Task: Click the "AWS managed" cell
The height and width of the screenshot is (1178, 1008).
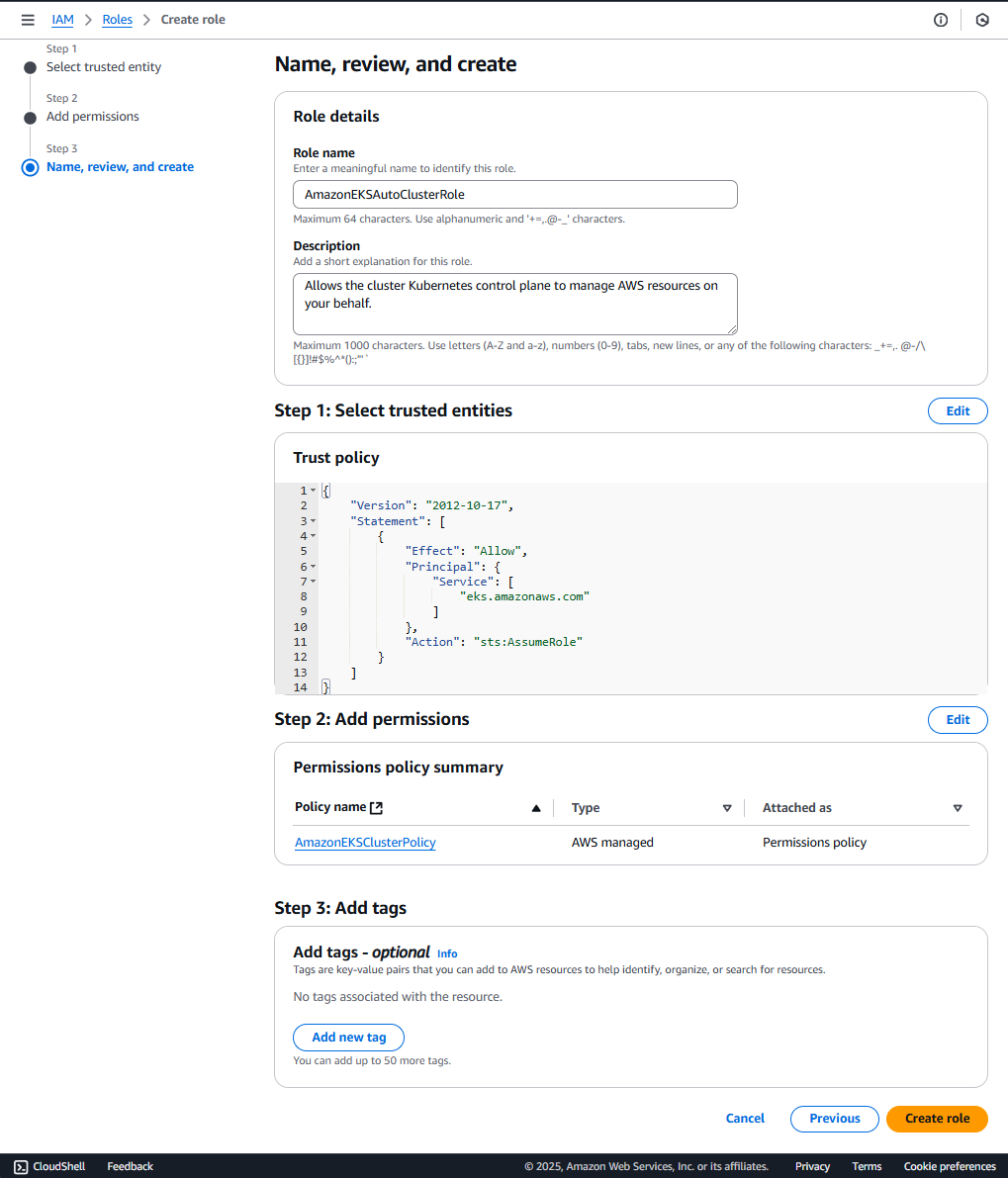Action: tap(612, 843)
